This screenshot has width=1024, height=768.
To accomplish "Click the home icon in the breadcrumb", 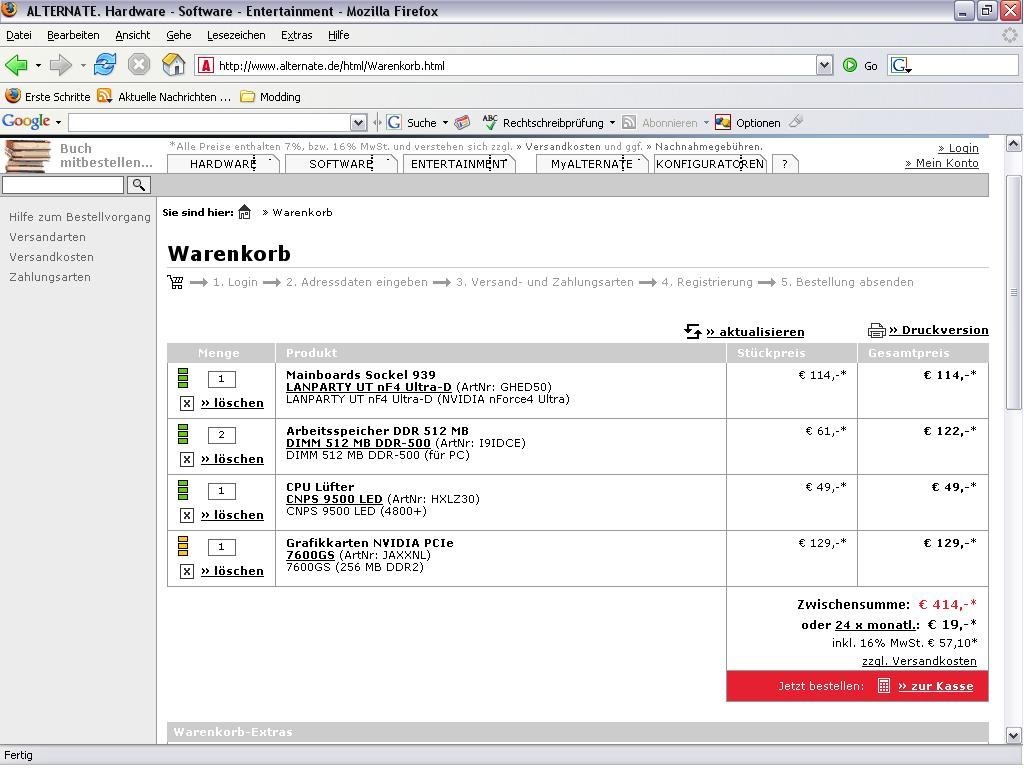I will coord(244,212).
